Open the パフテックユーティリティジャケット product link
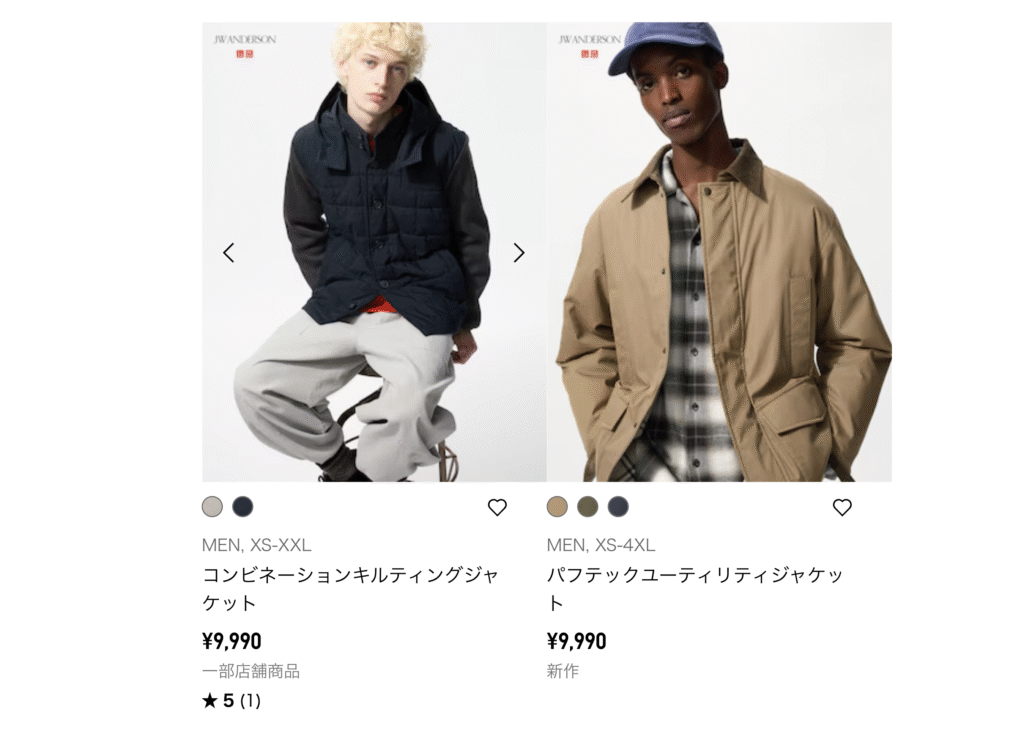The width and height of the screenshot is (1024, 748). coord(696,589)
